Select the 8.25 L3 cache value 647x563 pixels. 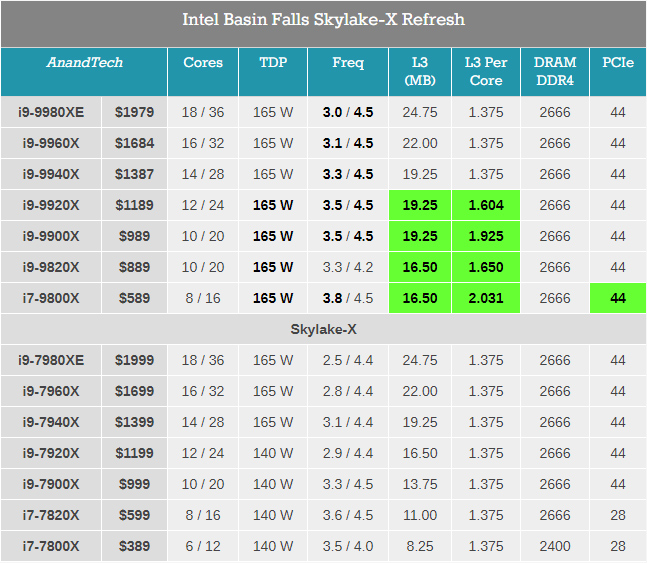pyautogui.click(x=420, y=546)
